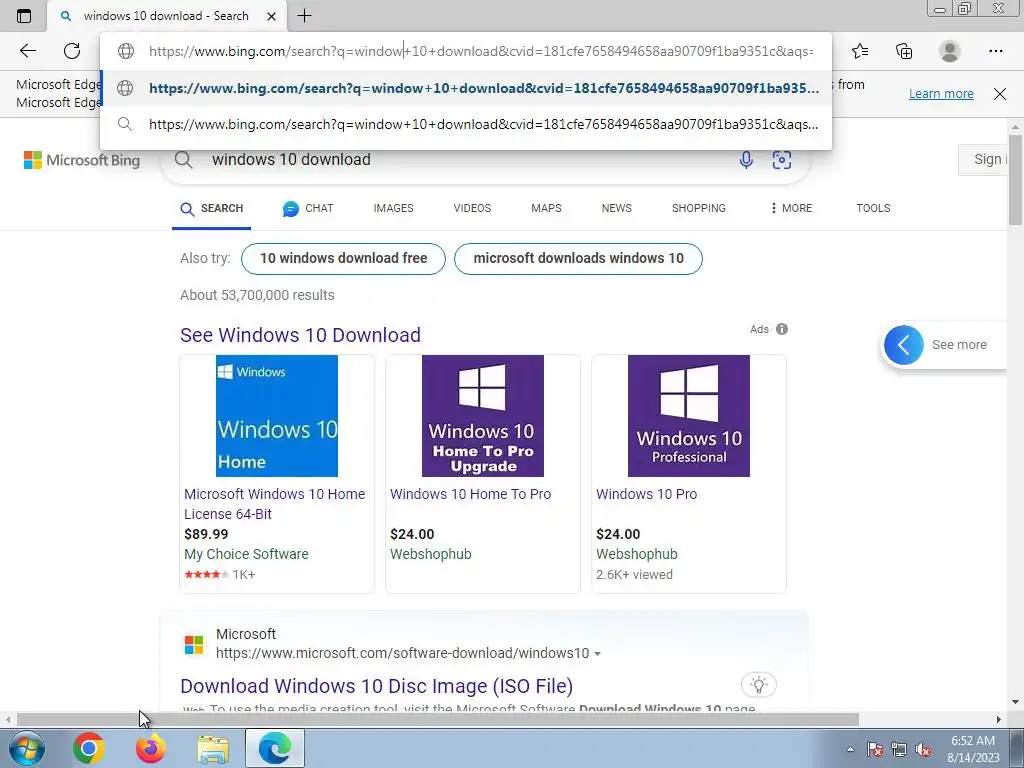Close the Microsoft Edge notification bar
This screenshot has height=768, width=1024.
click(1000, 93)
